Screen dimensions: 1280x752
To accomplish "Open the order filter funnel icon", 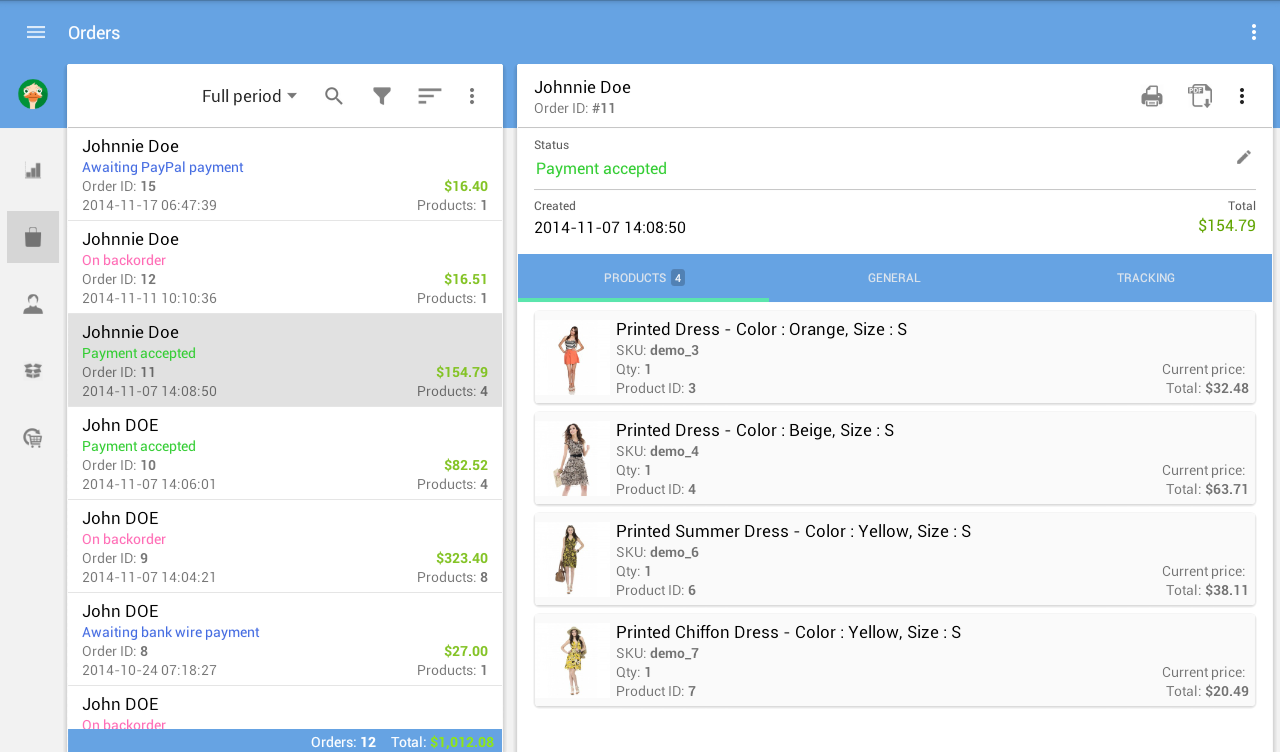I will (x=382, y=96).
